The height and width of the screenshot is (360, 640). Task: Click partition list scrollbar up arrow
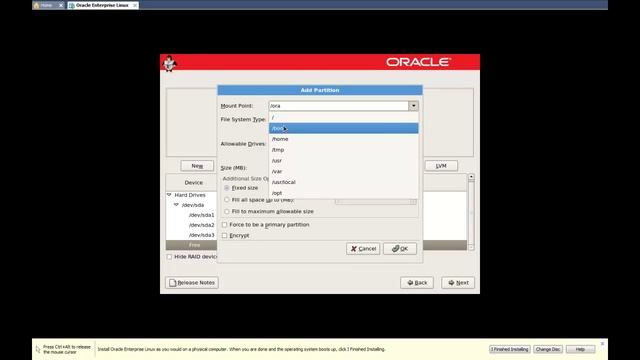click(x=471, y=177)
